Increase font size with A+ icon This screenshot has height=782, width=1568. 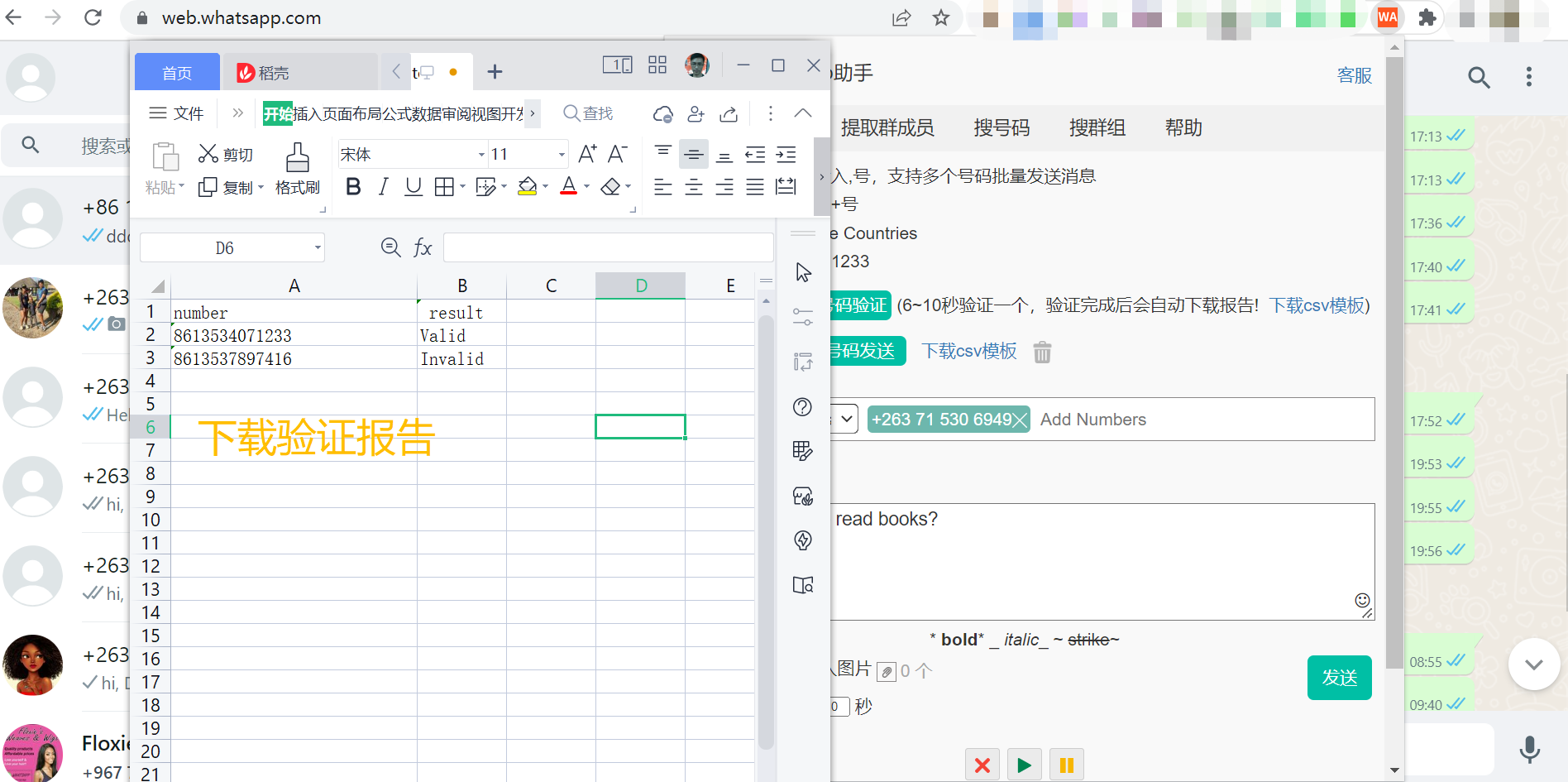(587, 154)
